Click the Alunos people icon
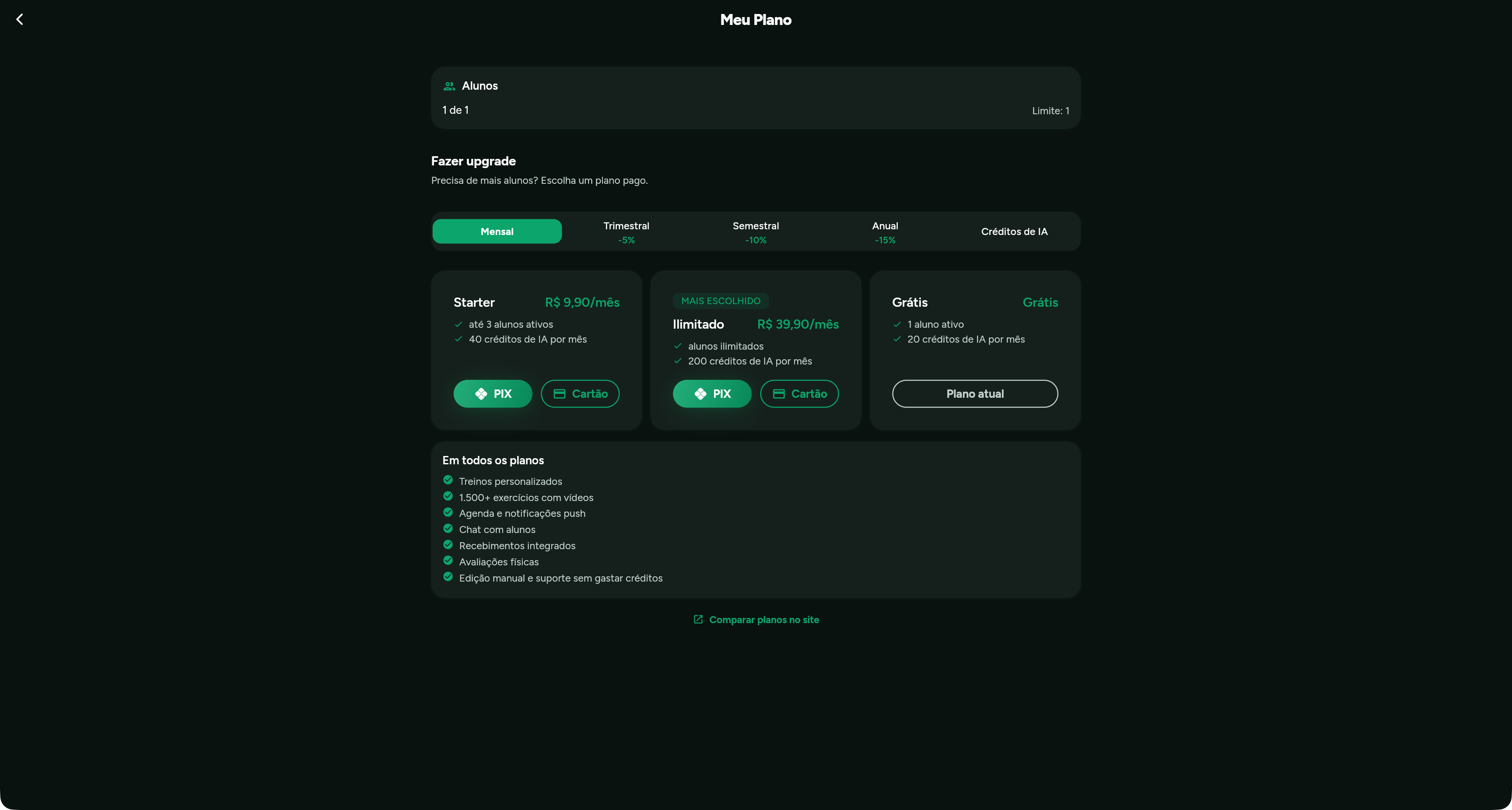The image size is (1512, 810). click(x=449, y=86)
